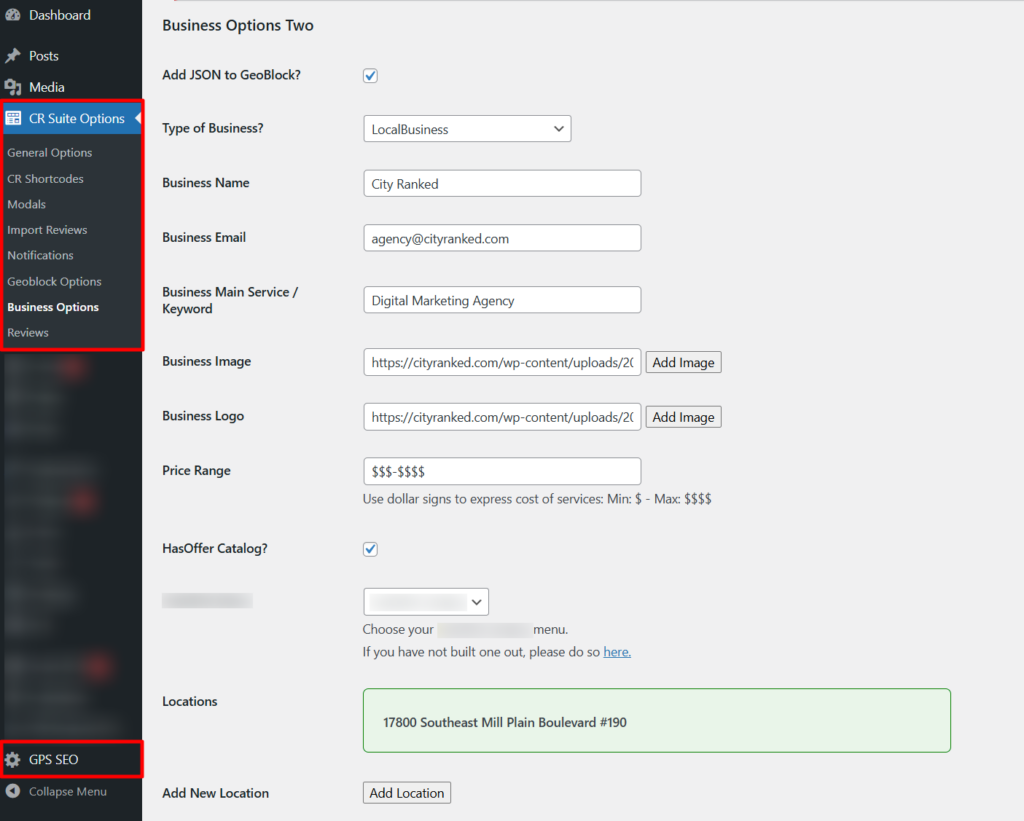Go to CR Shortcodes submenu
This screenshot has height=821, width=1024.
(46, 179)
